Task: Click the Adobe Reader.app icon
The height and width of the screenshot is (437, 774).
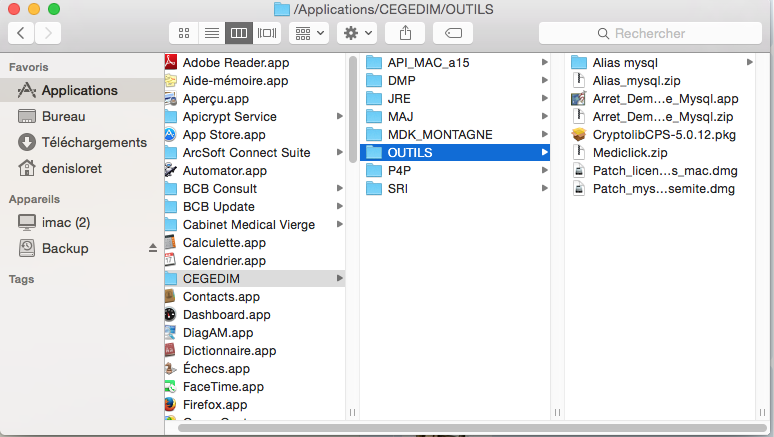Action: coord(171,62)
